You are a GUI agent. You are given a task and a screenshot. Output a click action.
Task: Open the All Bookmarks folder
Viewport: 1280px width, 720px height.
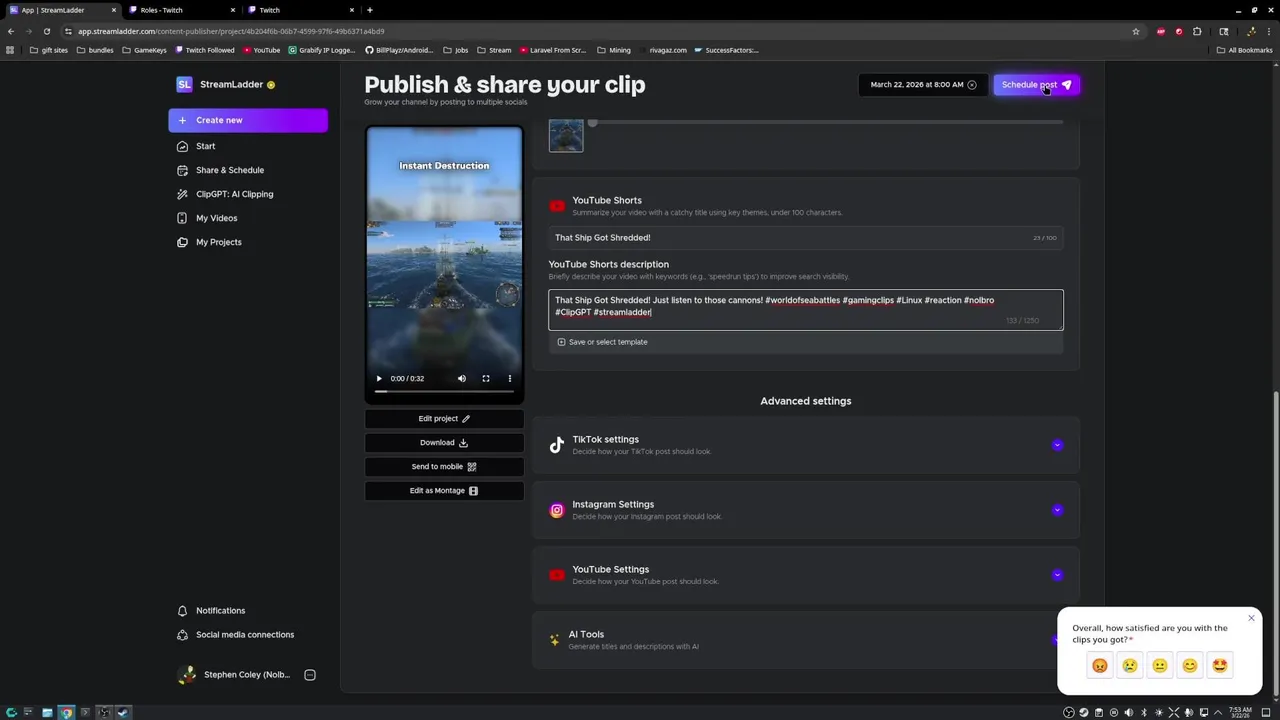point(1244,50)
